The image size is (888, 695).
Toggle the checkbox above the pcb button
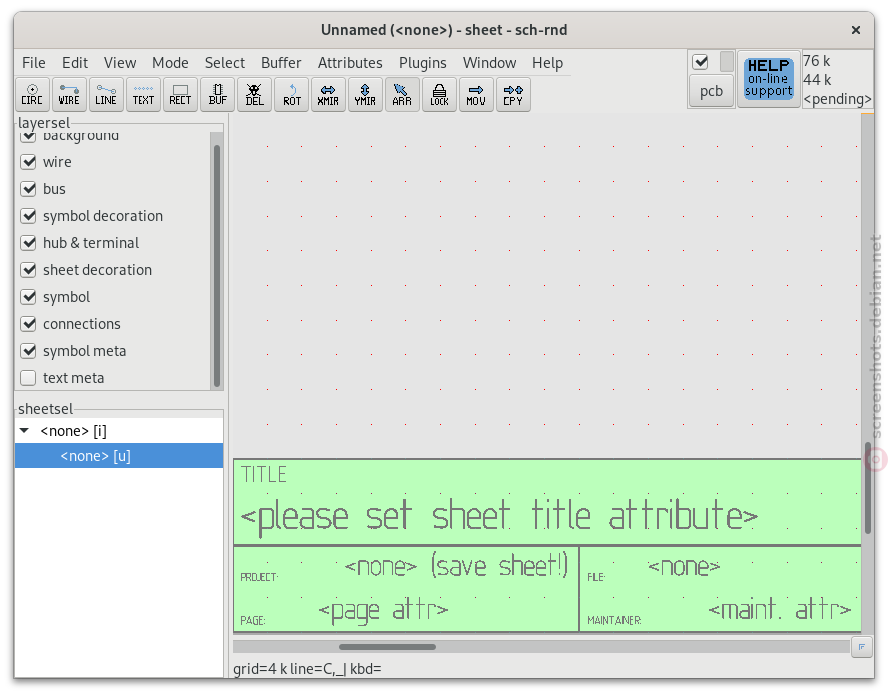coord(701,62)
